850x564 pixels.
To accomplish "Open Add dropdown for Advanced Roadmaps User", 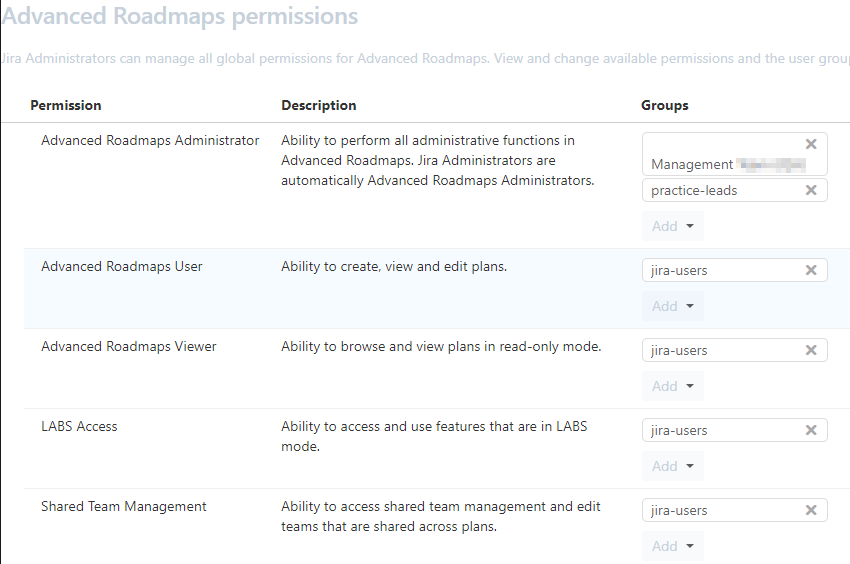I will (x=673, y=306).
